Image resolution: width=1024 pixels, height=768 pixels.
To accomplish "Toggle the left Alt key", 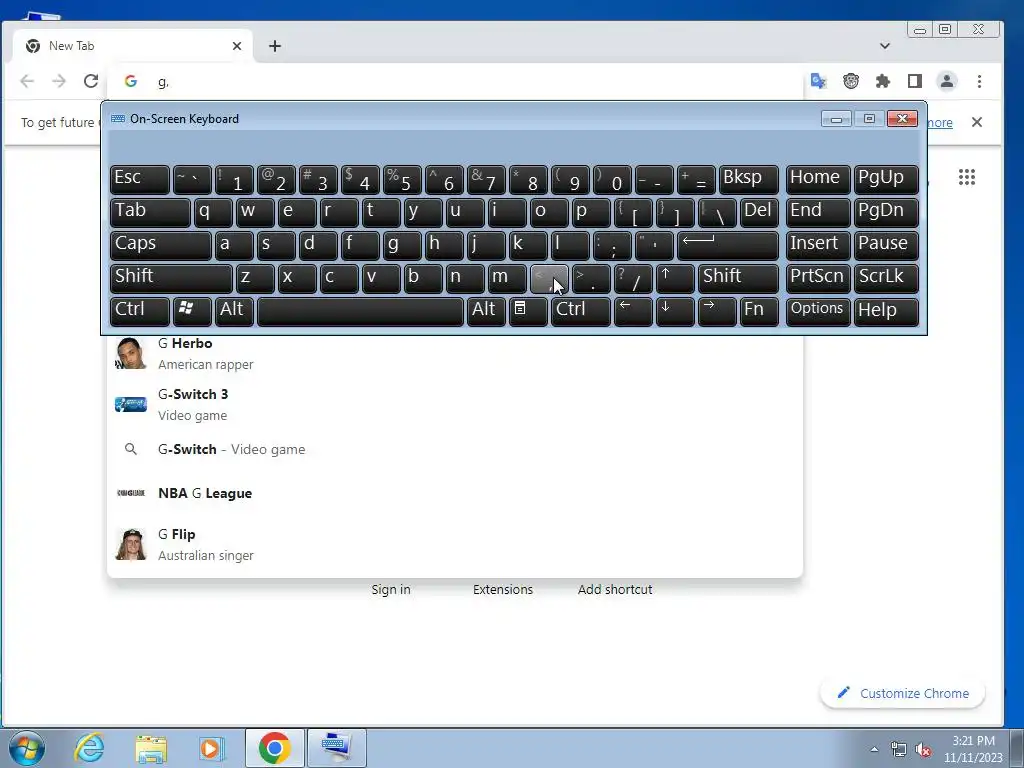I will pos(234,311).
